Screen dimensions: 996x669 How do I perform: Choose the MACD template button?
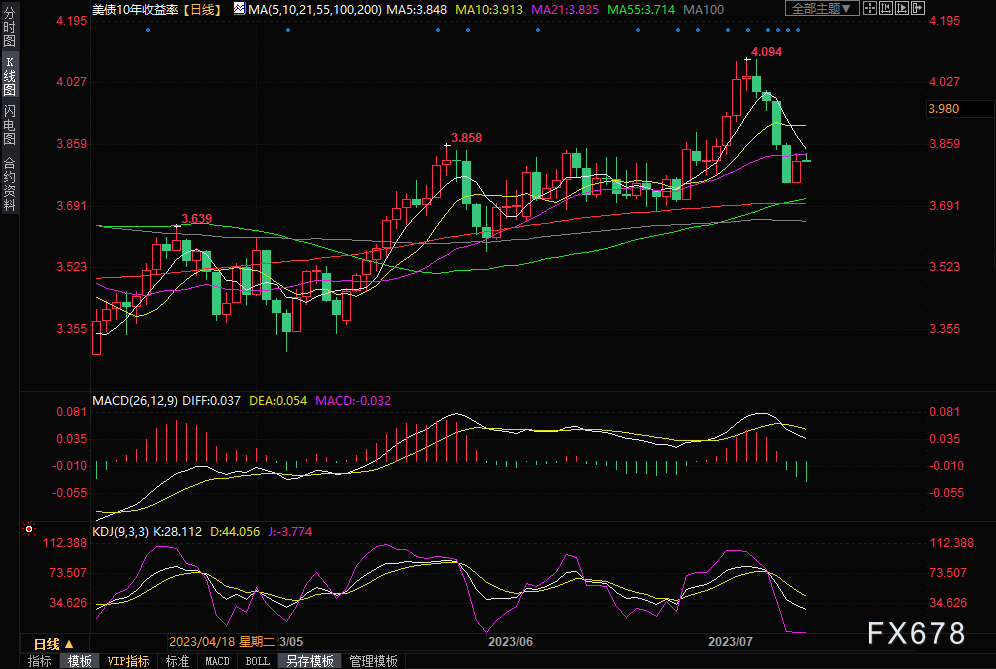[217, 661]
